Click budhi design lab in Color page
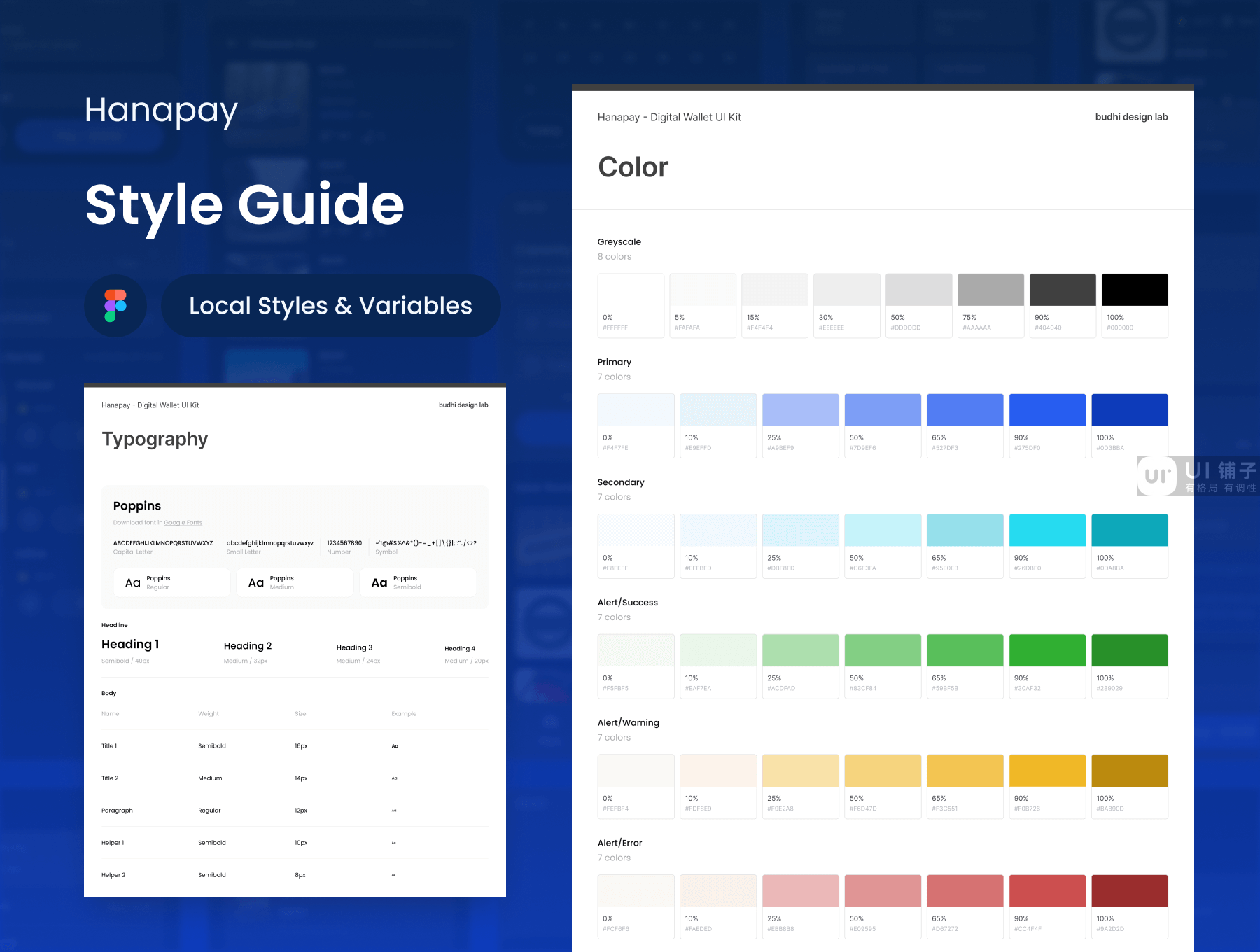Image resolution: width=1260 pixels, height=952 pixels. (1131, 117)
